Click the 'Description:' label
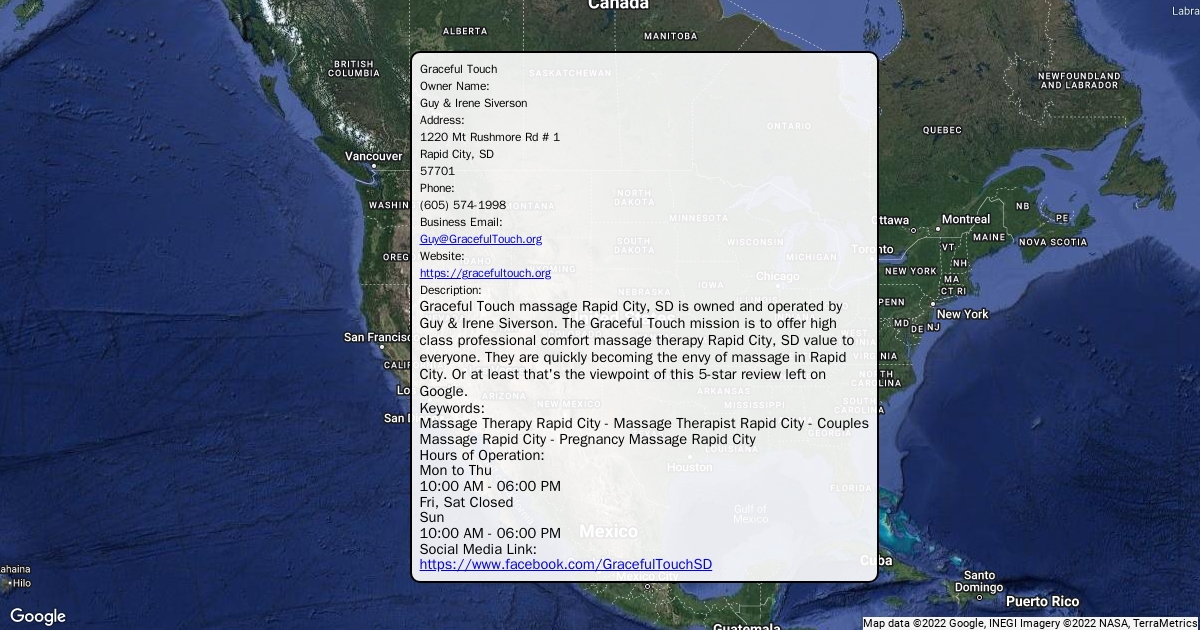 tap(450, 290)
